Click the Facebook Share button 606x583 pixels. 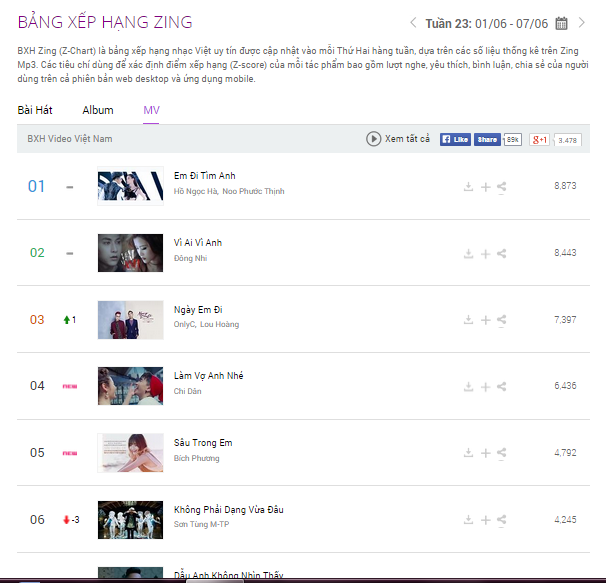pyautogui.click(x=487, y=140)
